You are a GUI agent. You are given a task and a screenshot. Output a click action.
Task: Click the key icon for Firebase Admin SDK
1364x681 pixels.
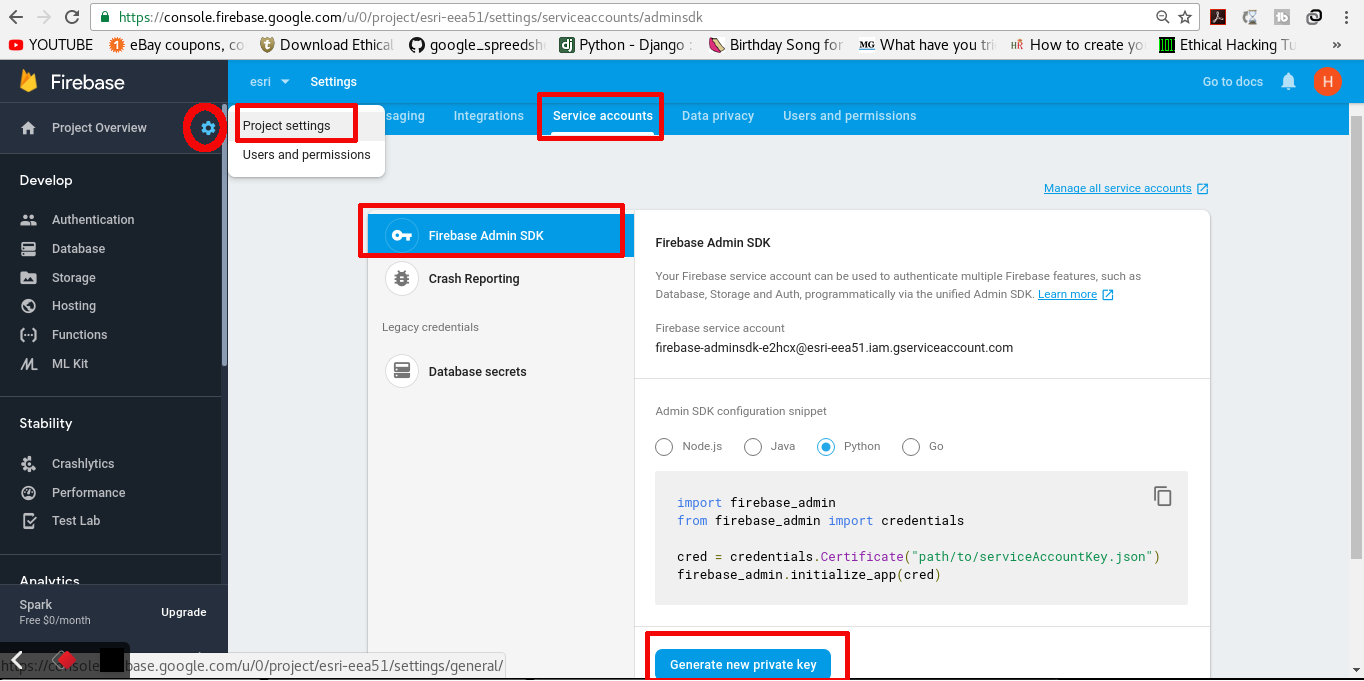click(x=402, y=236)
